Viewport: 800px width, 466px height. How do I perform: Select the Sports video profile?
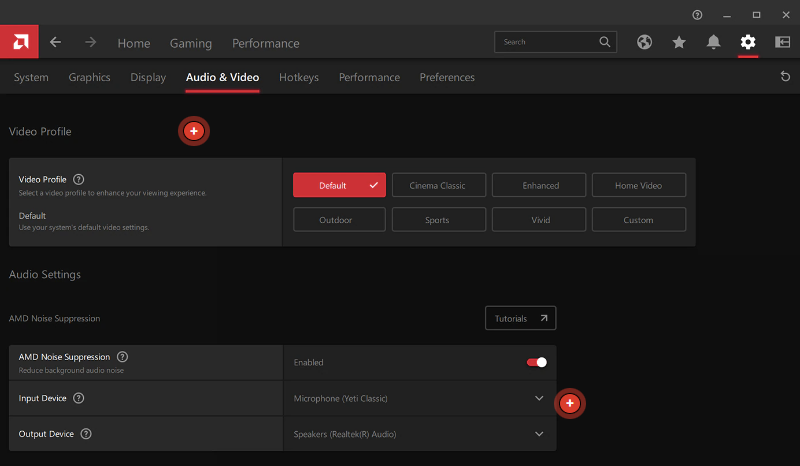pos(439,219)
